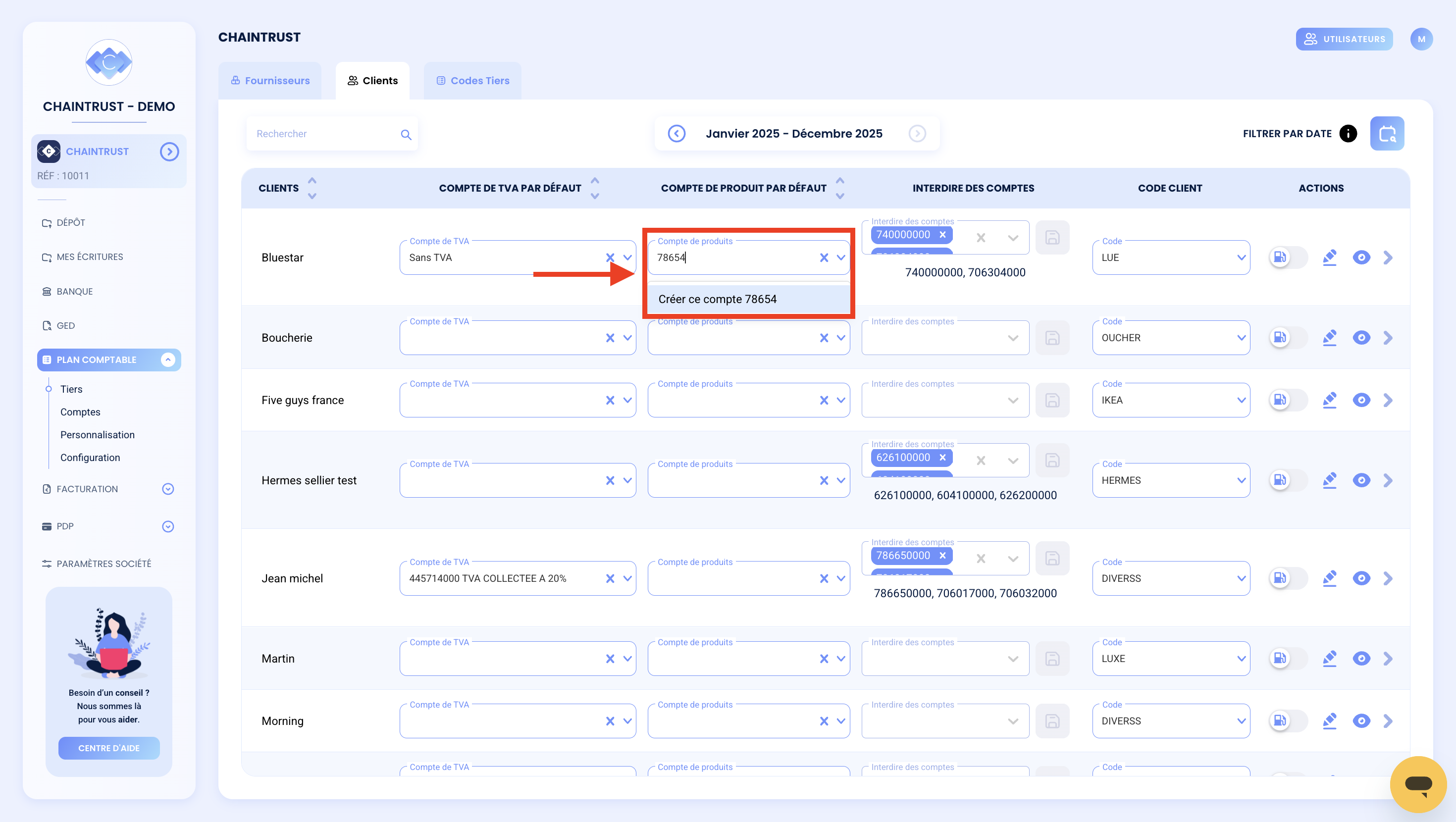The width and height of the screenshot is (1456, 822).
Task: Edit the Bluestar client with pencil icon
Action: coord(1329,257)
